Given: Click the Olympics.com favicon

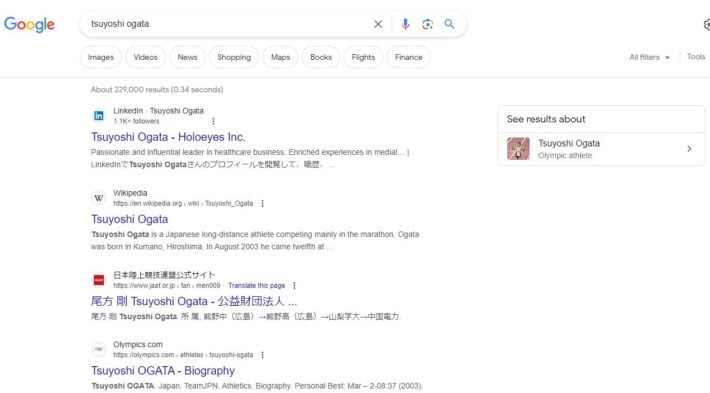Looking at the screenshot, I should (99, 349).
